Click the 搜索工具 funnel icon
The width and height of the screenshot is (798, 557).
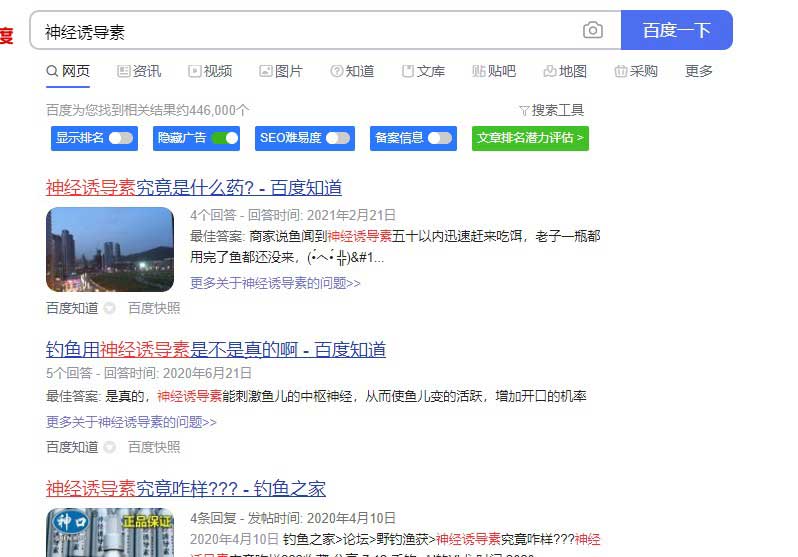coord(524,110)
